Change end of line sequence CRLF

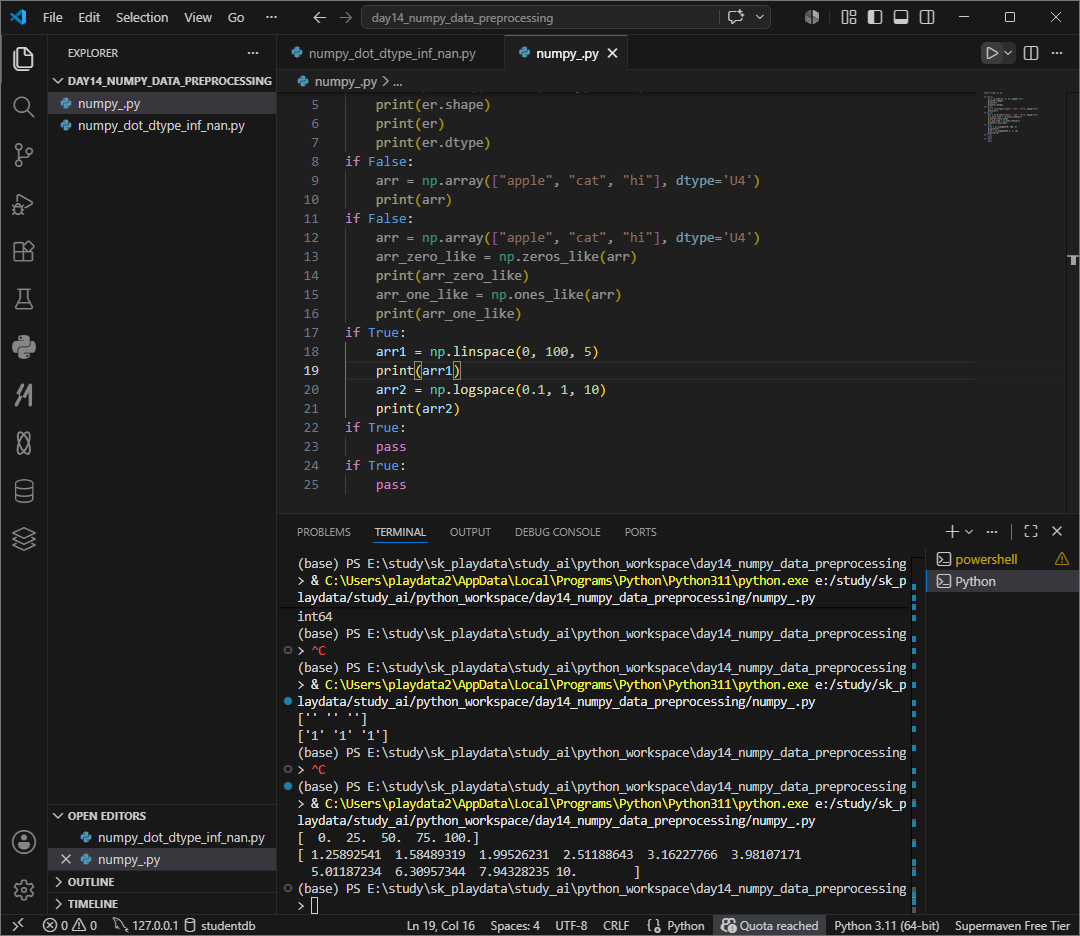[x=616, y=925]
